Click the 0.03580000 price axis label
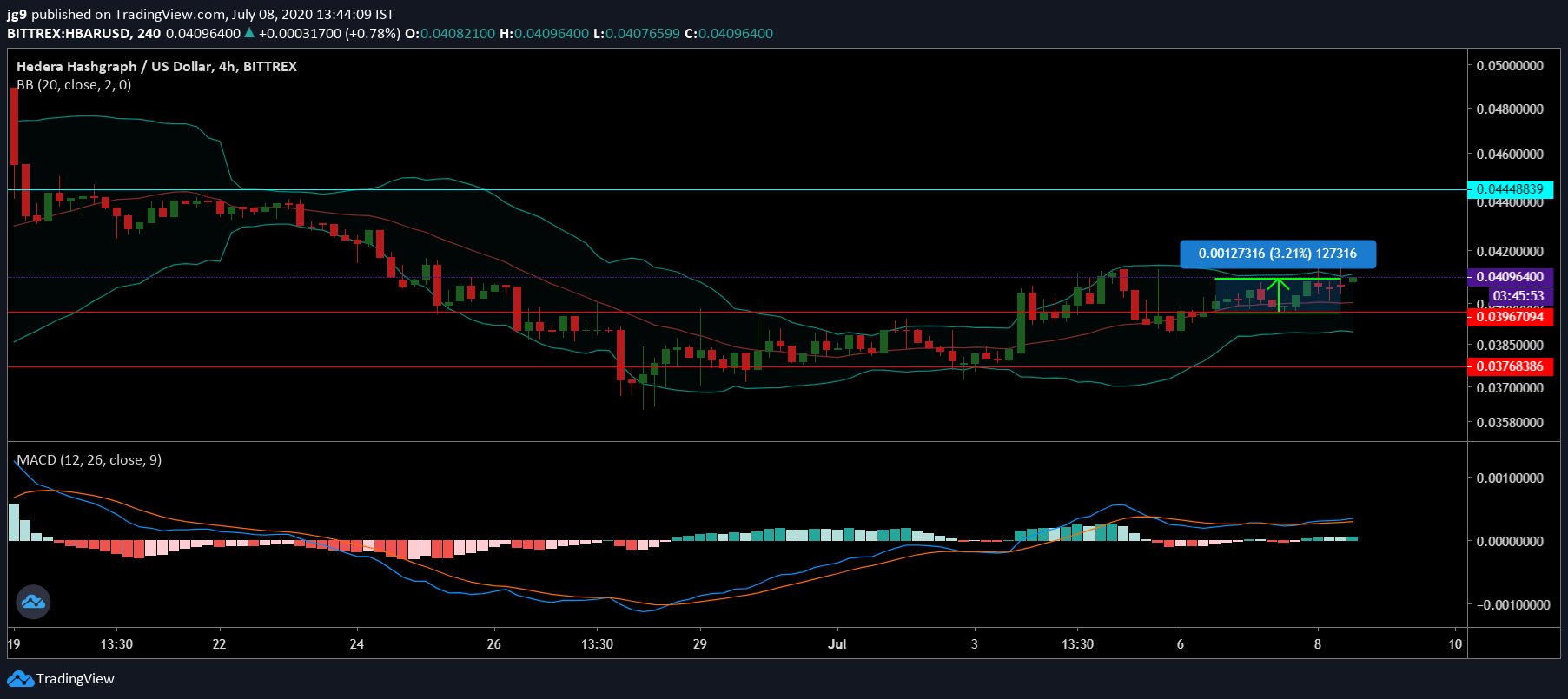 click(x=1510, y=423)
